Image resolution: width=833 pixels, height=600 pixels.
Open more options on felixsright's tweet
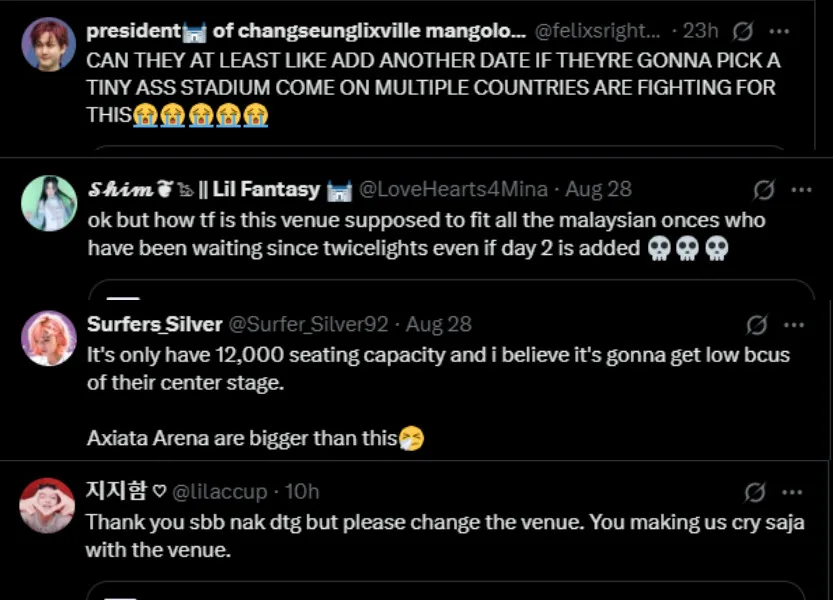(783, 31)
